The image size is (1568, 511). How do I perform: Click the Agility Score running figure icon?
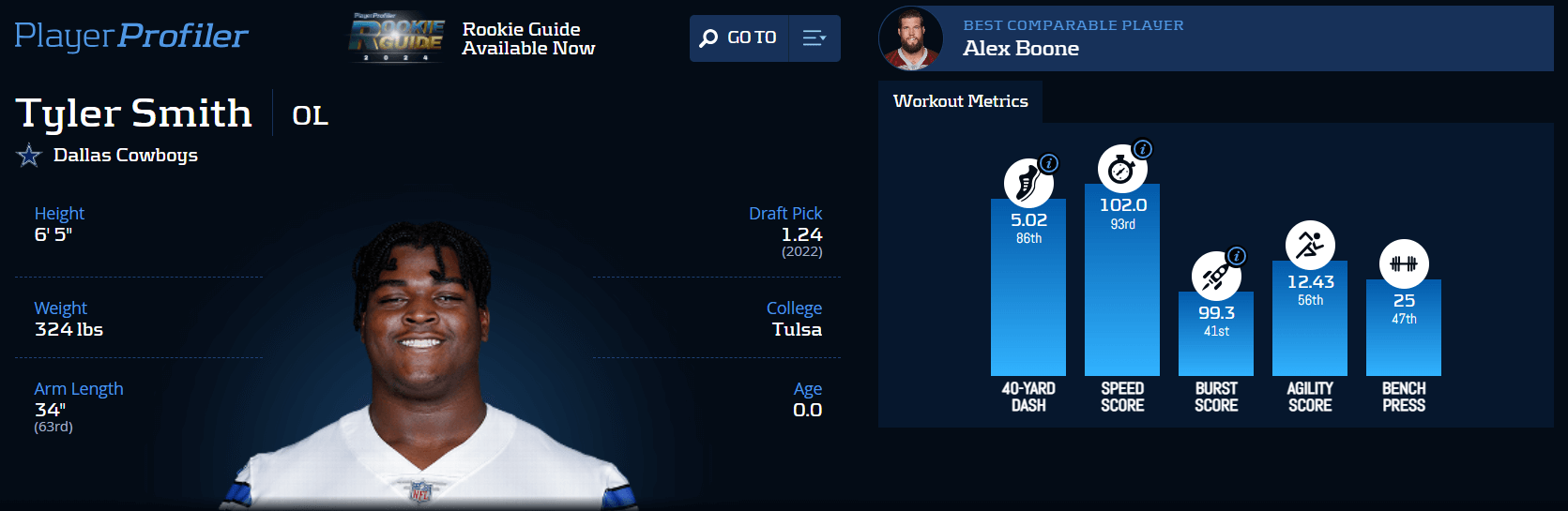coord(1310,246)
